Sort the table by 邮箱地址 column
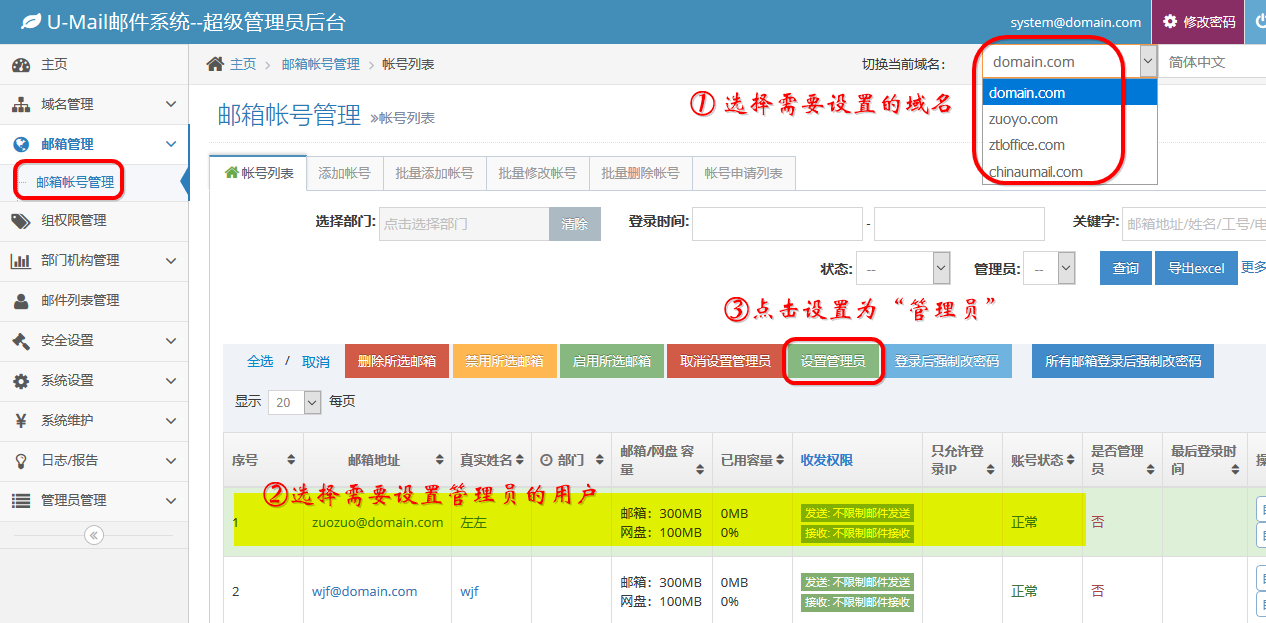The width and height of the screenshot is (1266, 623). coord(439,460)
